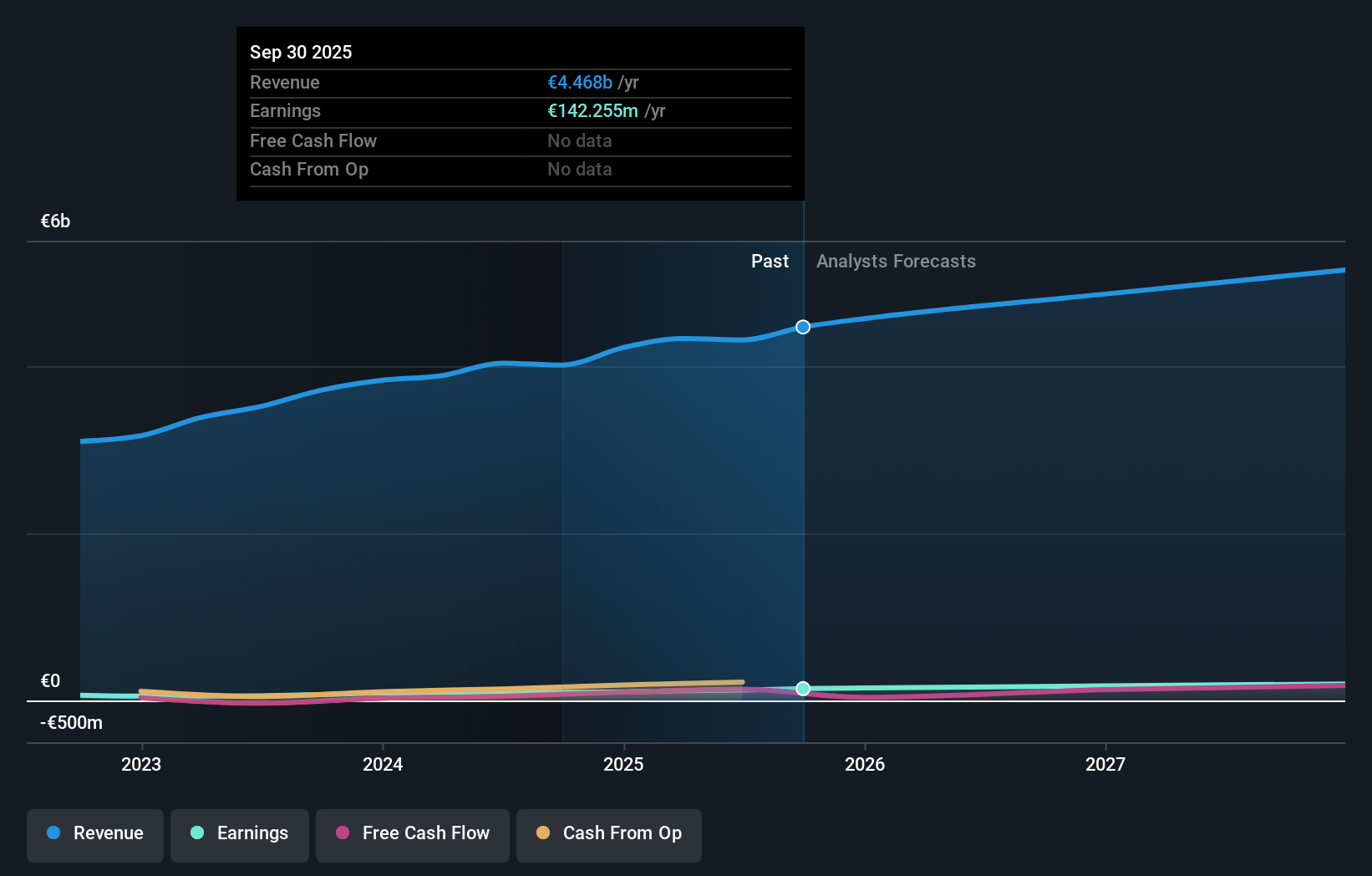Toggle the Cash From Op series visibility

[608, 835]
